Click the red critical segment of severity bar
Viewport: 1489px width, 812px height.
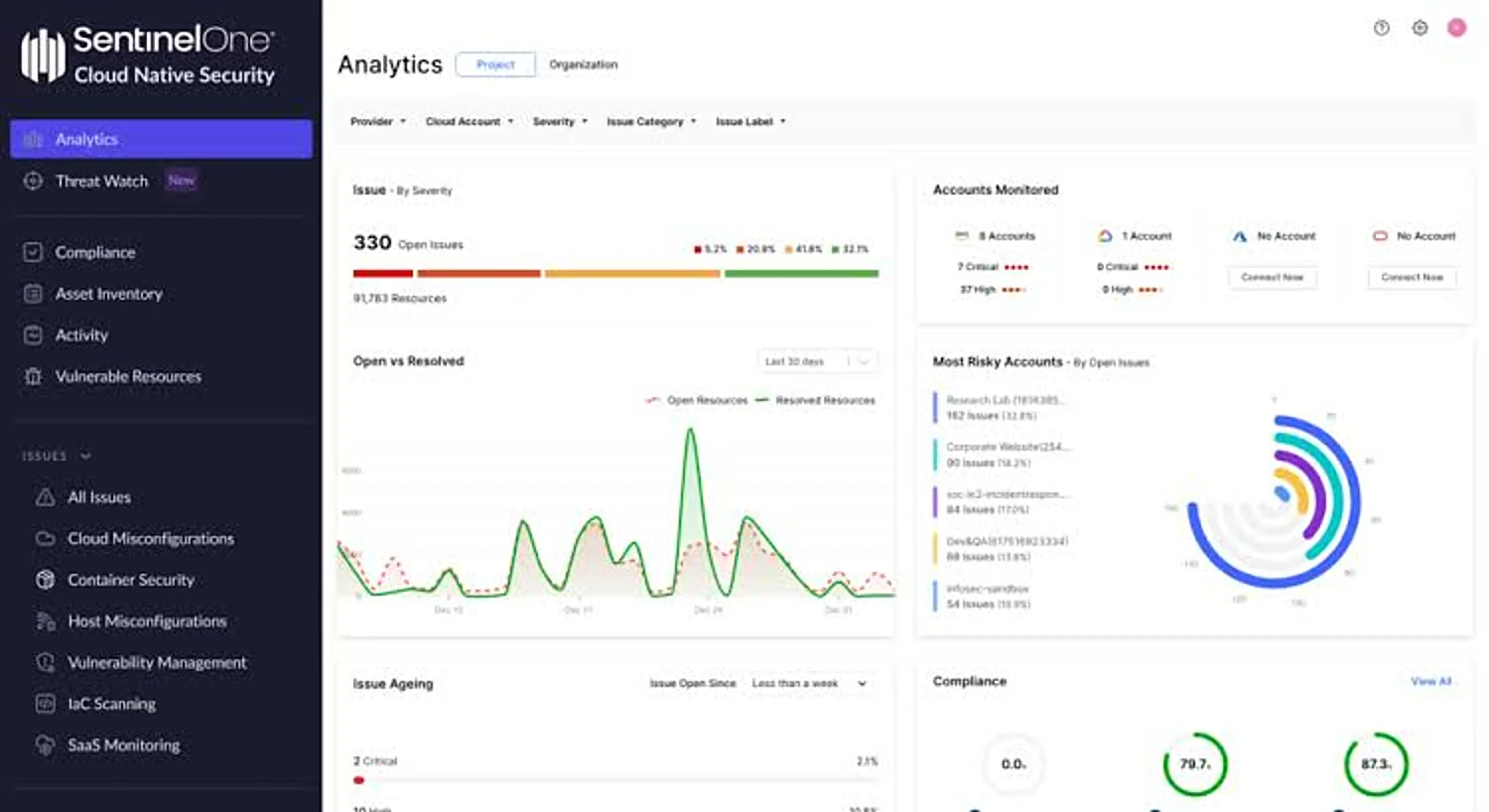point(383,273)
